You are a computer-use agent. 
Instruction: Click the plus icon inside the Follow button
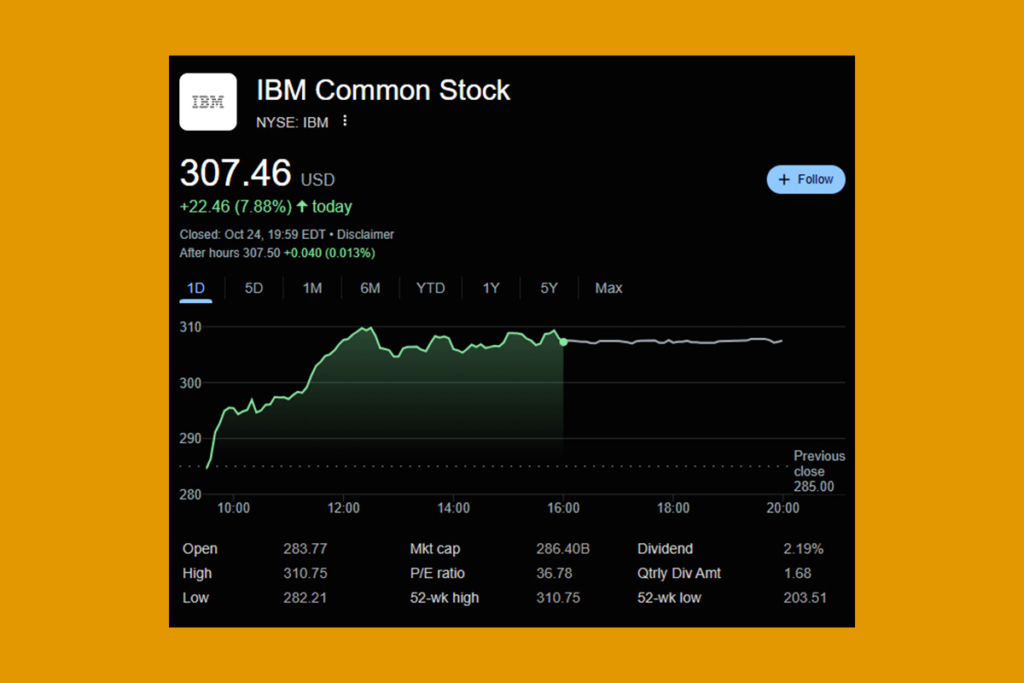(782, 179)
